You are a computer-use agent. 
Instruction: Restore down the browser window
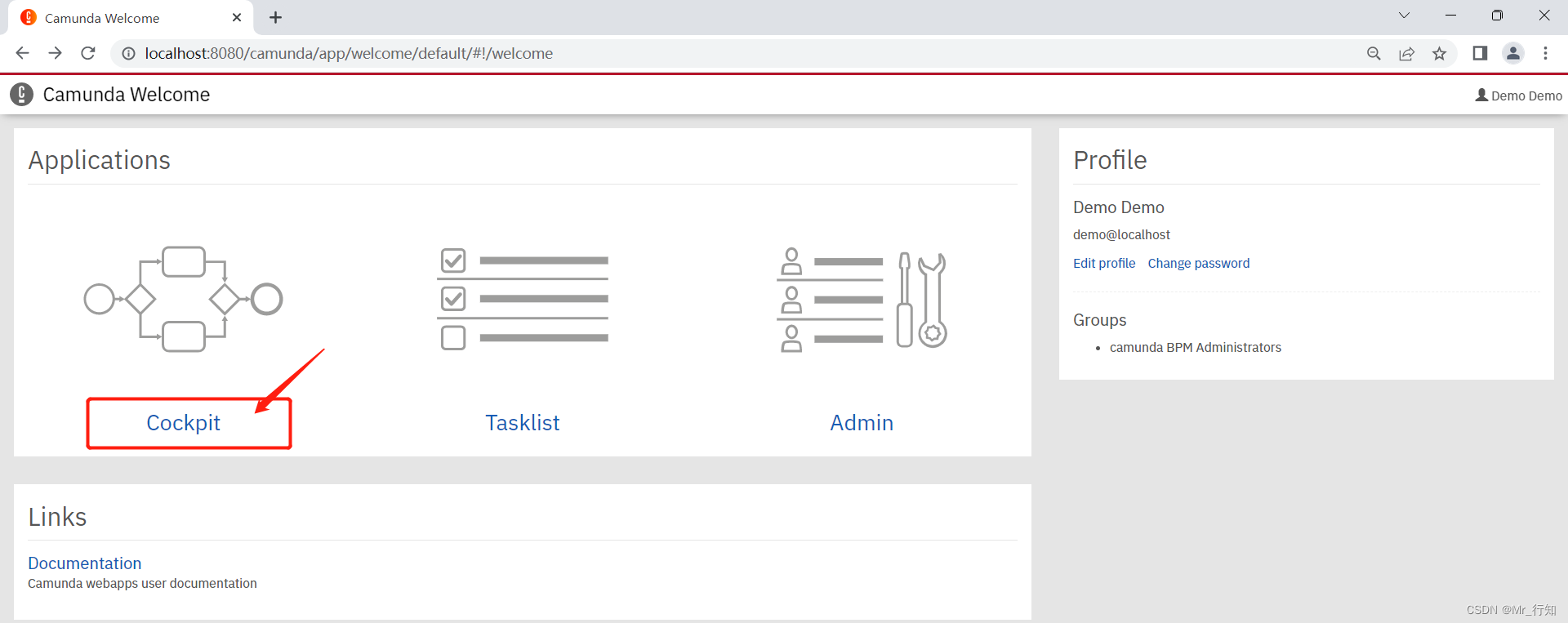(x=1497, y=16)
